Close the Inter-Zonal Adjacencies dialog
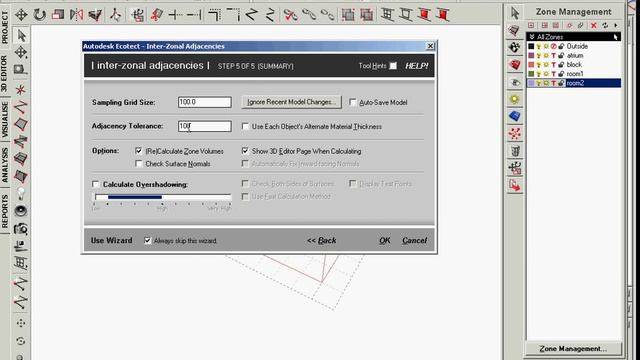The image size is (640, 360). 430,46
